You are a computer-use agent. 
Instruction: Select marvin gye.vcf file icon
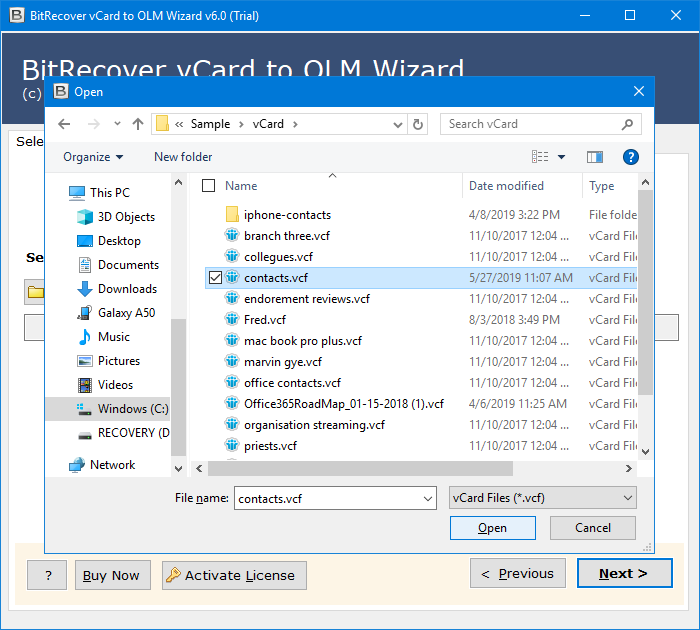pyautogui.click(x=232, y=361)
